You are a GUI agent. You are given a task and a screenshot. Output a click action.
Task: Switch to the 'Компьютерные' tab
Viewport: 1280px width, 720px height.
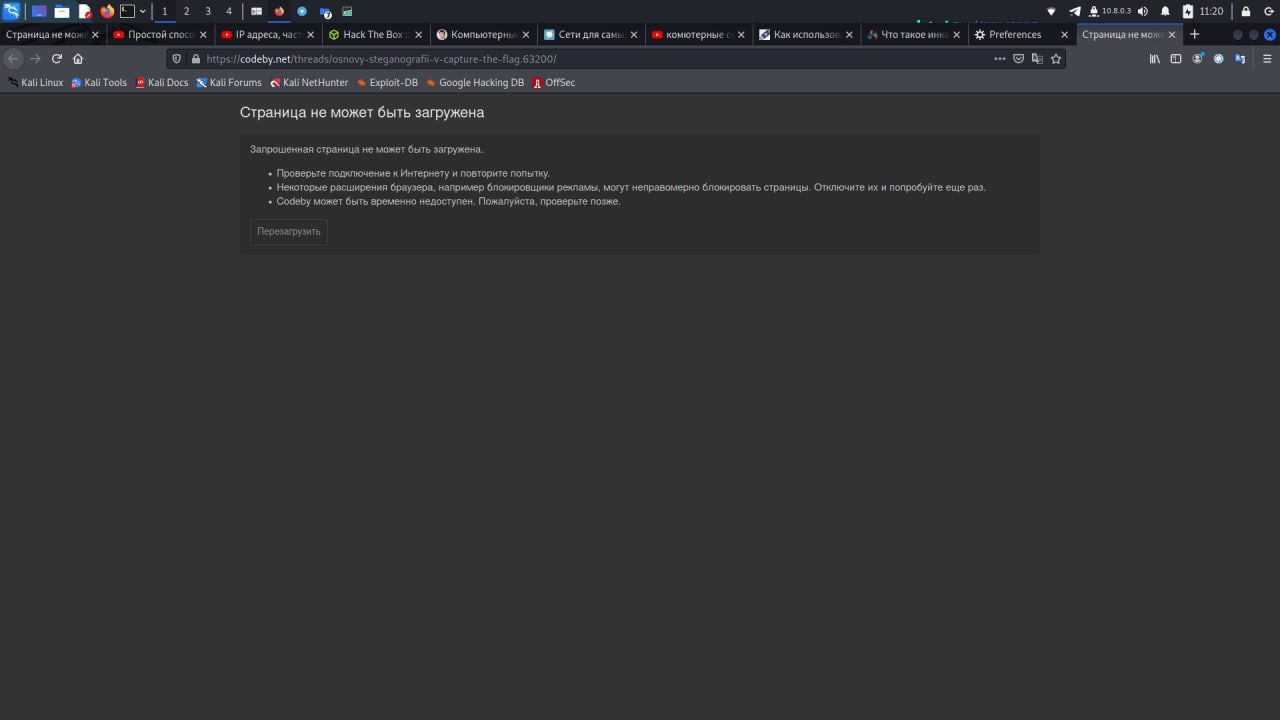(483, 34)
